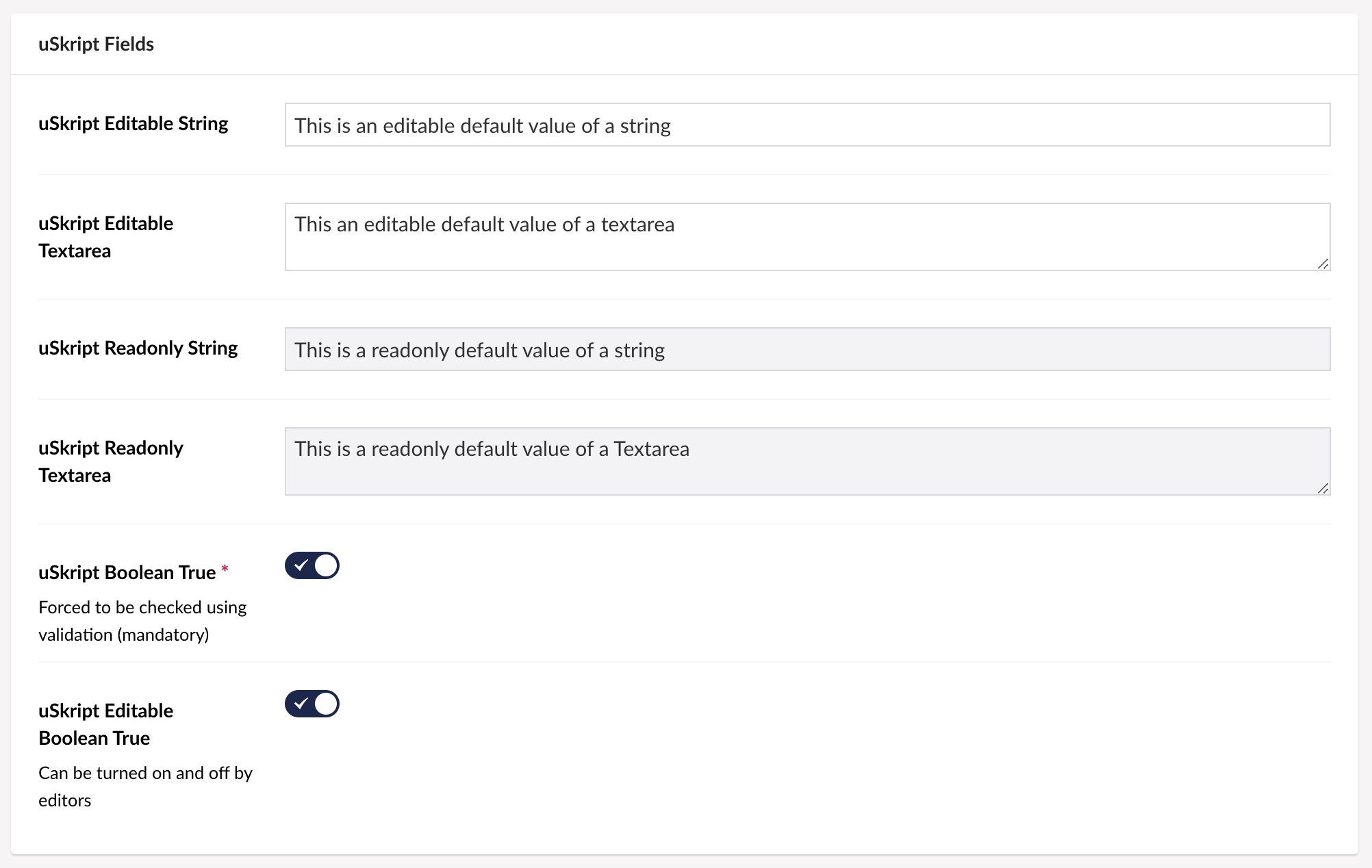
Task: Click into the uSkript Editable String input
Action: coord(807,125)
